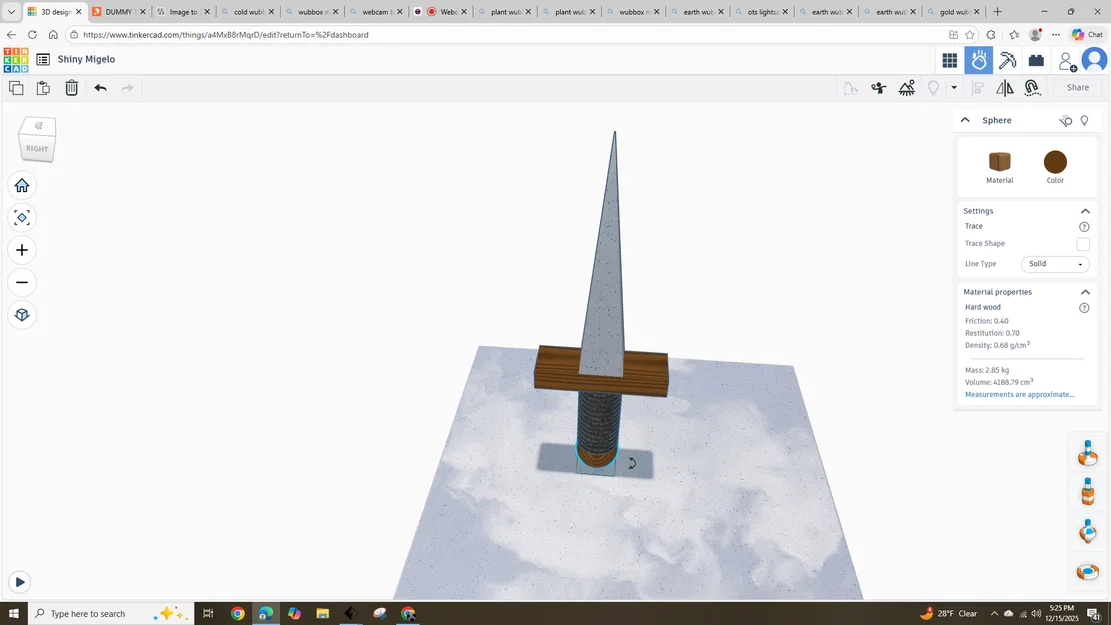Screen dimensions: 1111x625
Task: Switch to the gold wubbox browser tab
Action: click(x=952, y=12)
